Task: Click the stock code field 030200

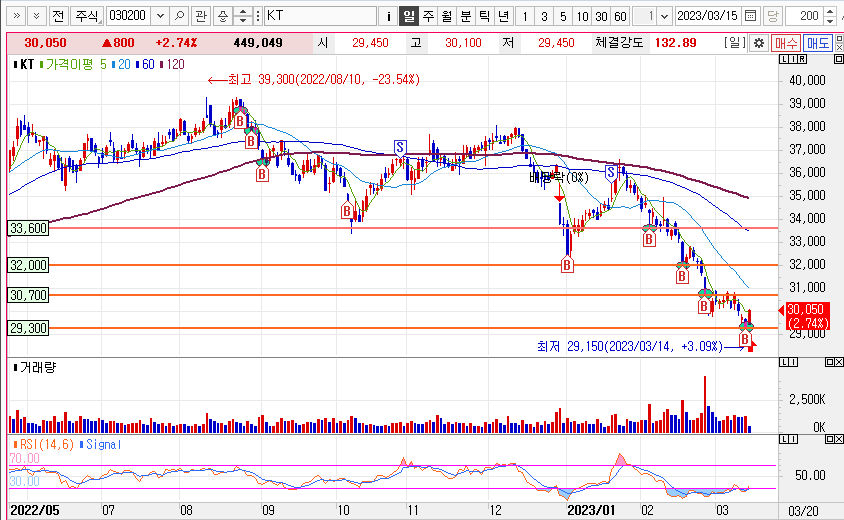Action: point(129,16)
